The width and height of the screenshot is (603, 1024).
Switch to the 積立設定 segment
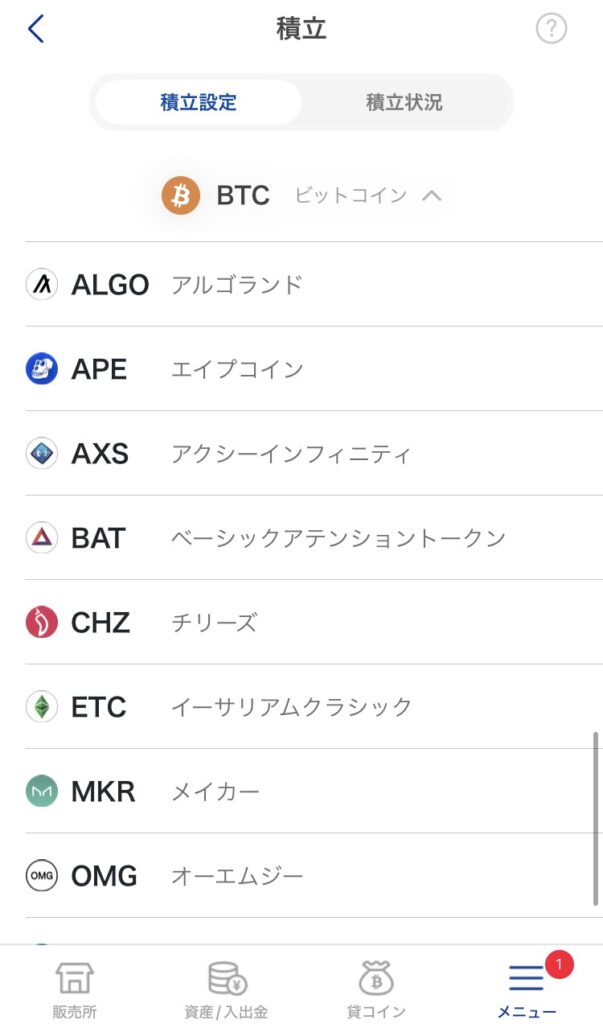tap(198, 102)
